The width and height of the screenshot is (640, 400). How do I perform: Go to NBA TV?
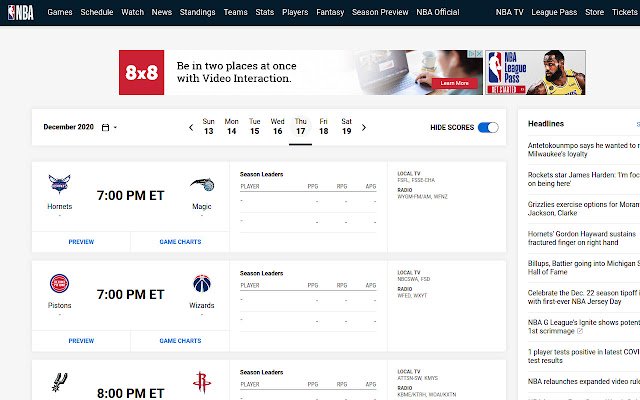509,12
